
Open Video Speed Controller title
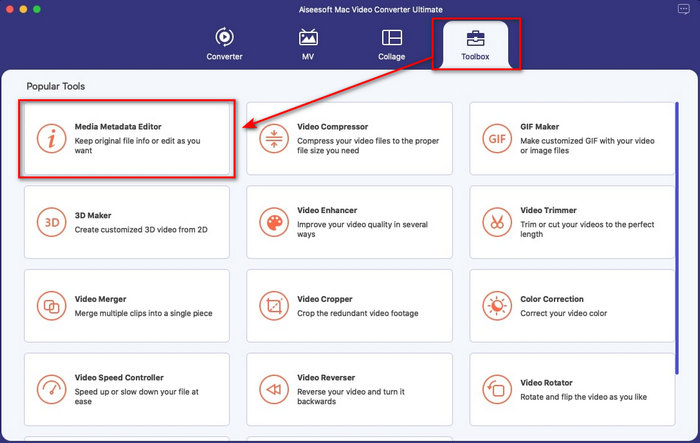point(119,378)
